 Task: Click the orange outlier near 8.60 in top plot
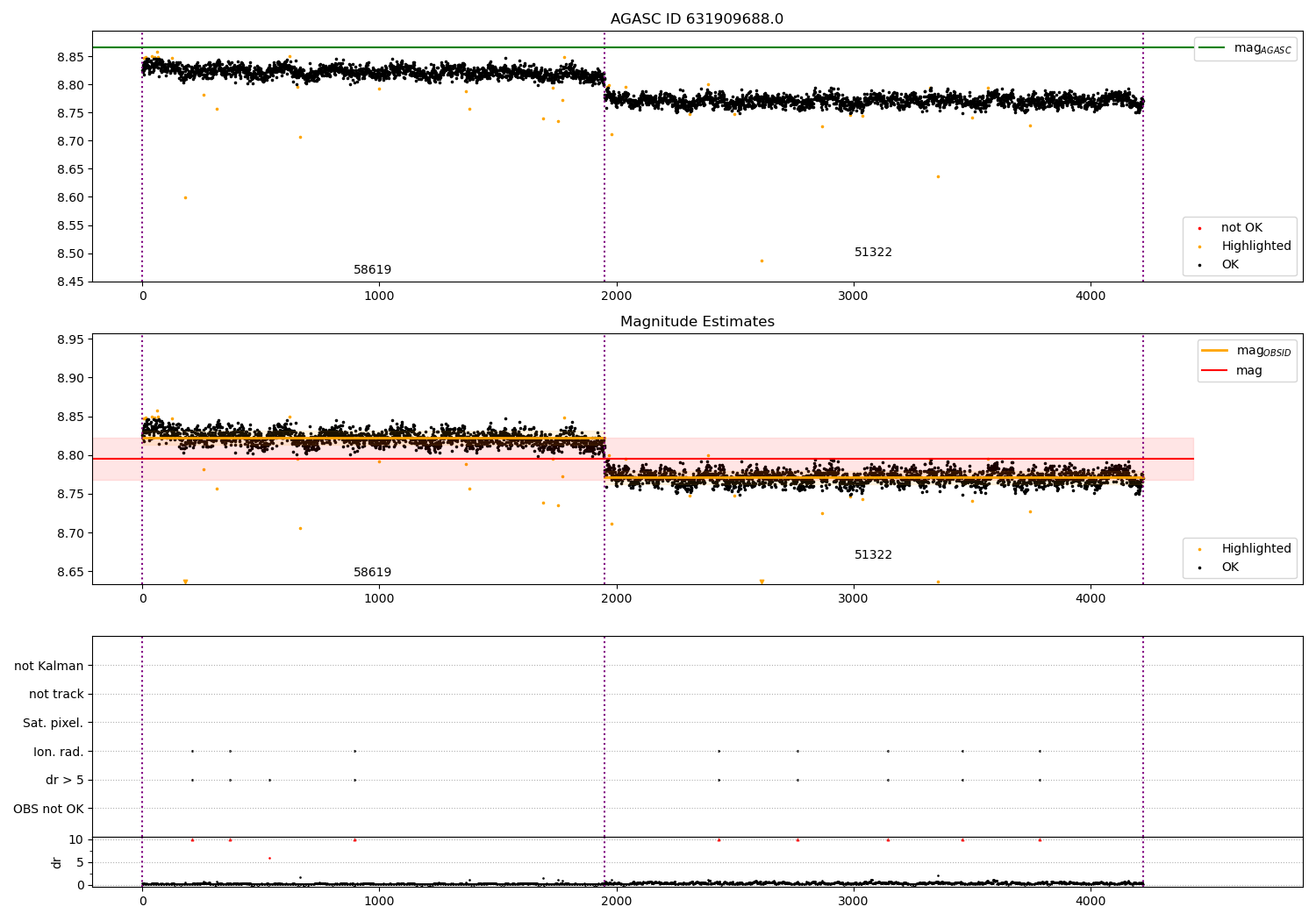185,197
